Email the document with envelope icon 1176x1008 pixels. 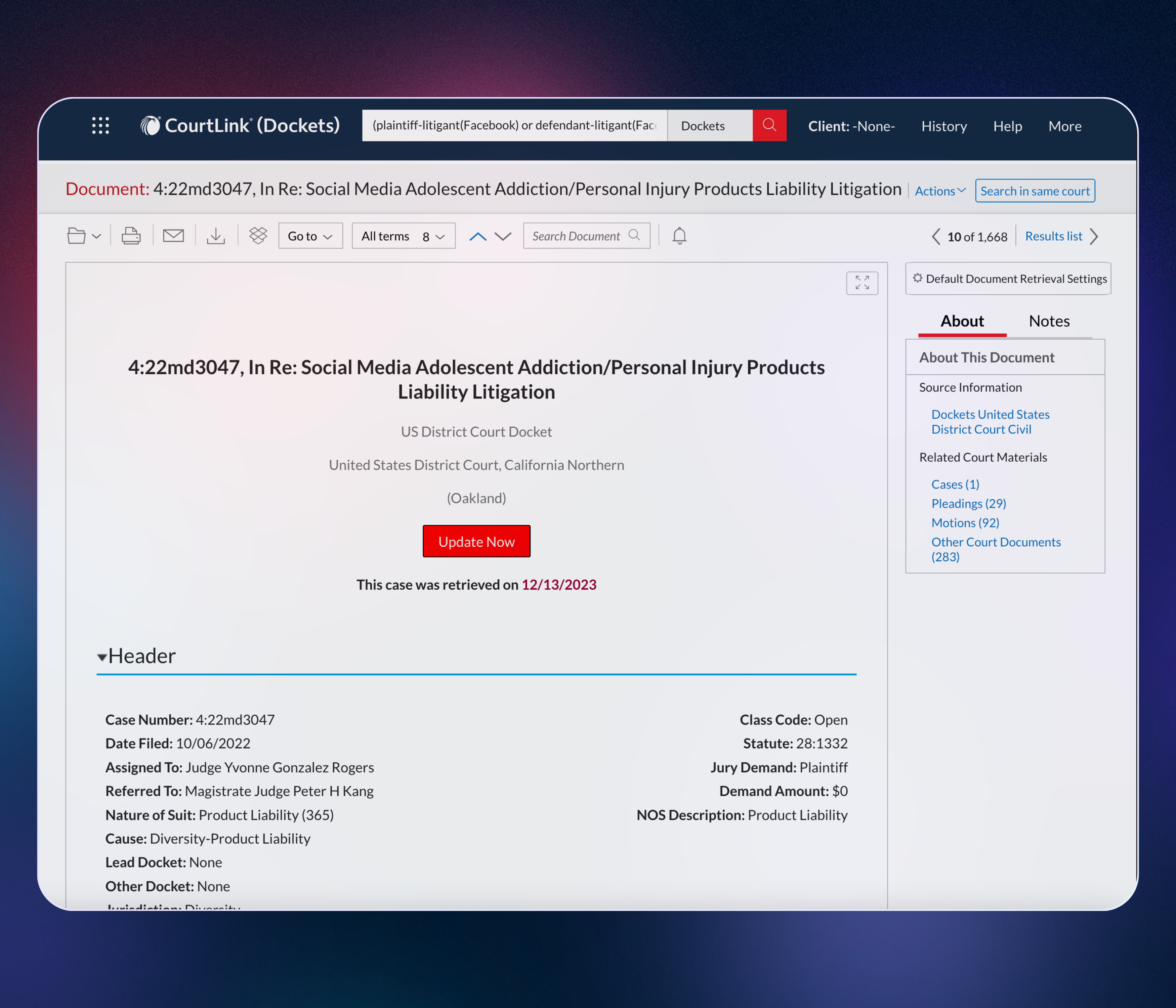(173, 236)
